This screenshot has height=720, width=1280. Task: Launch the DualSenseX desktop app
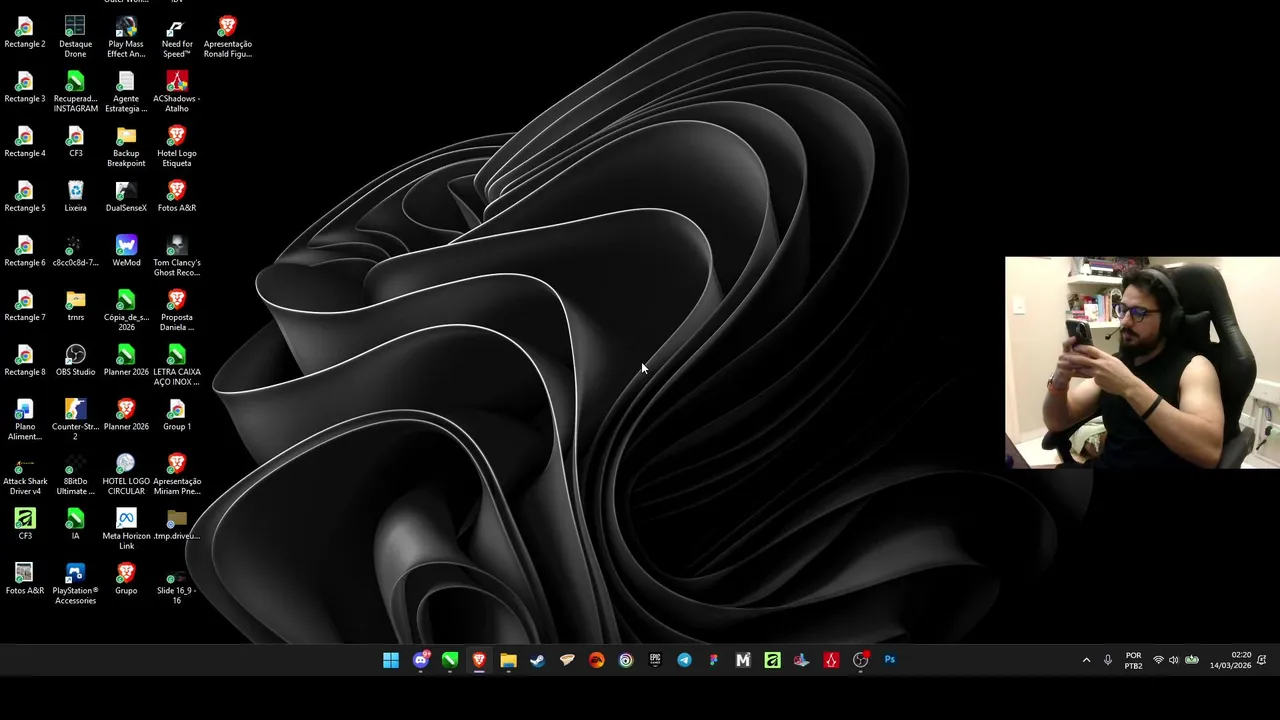(x=126, y=196)
